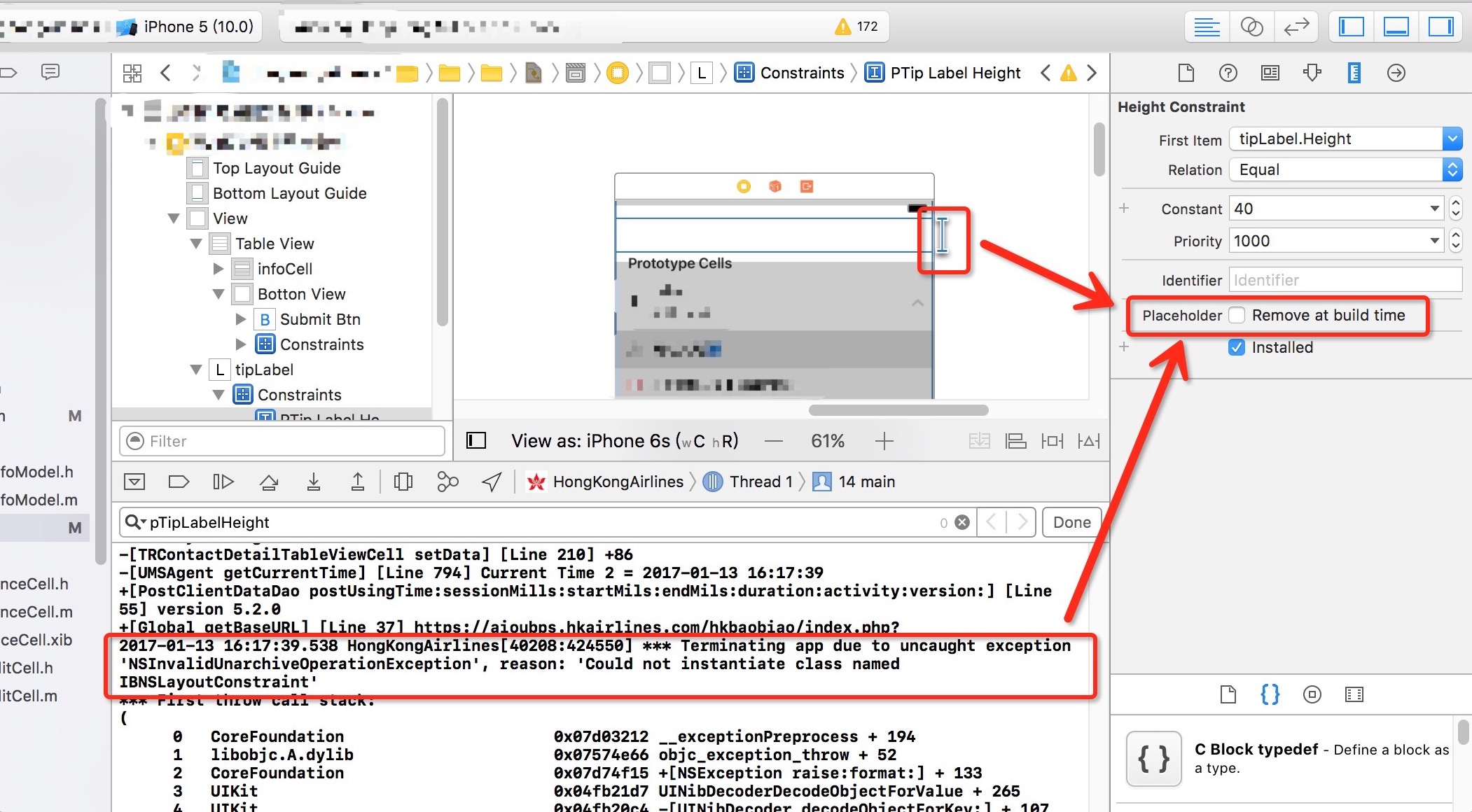Open the Connections inspector tab
1472x812 pixels.
1396,73
